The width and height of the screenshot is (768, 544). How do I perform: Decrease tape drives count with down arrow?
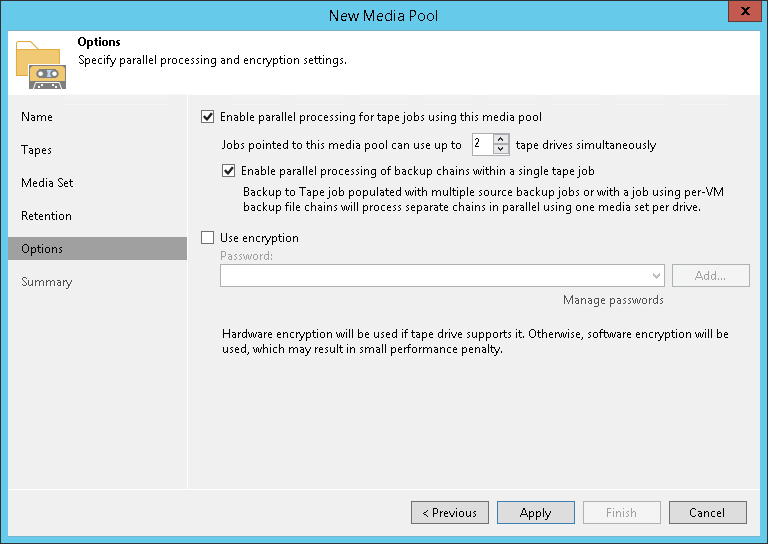click(502, 149)
